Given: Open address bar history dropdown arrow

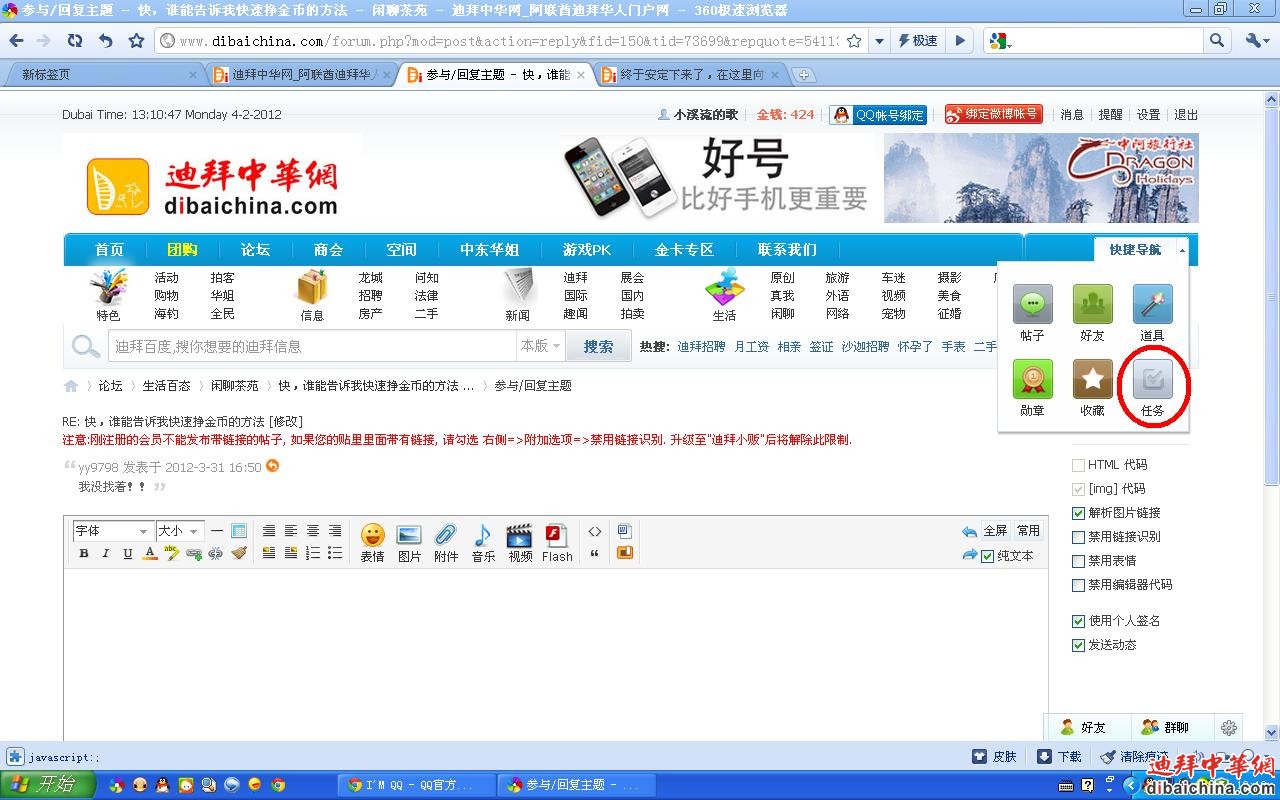Looking at the screenshot, I should click(879, 41).
